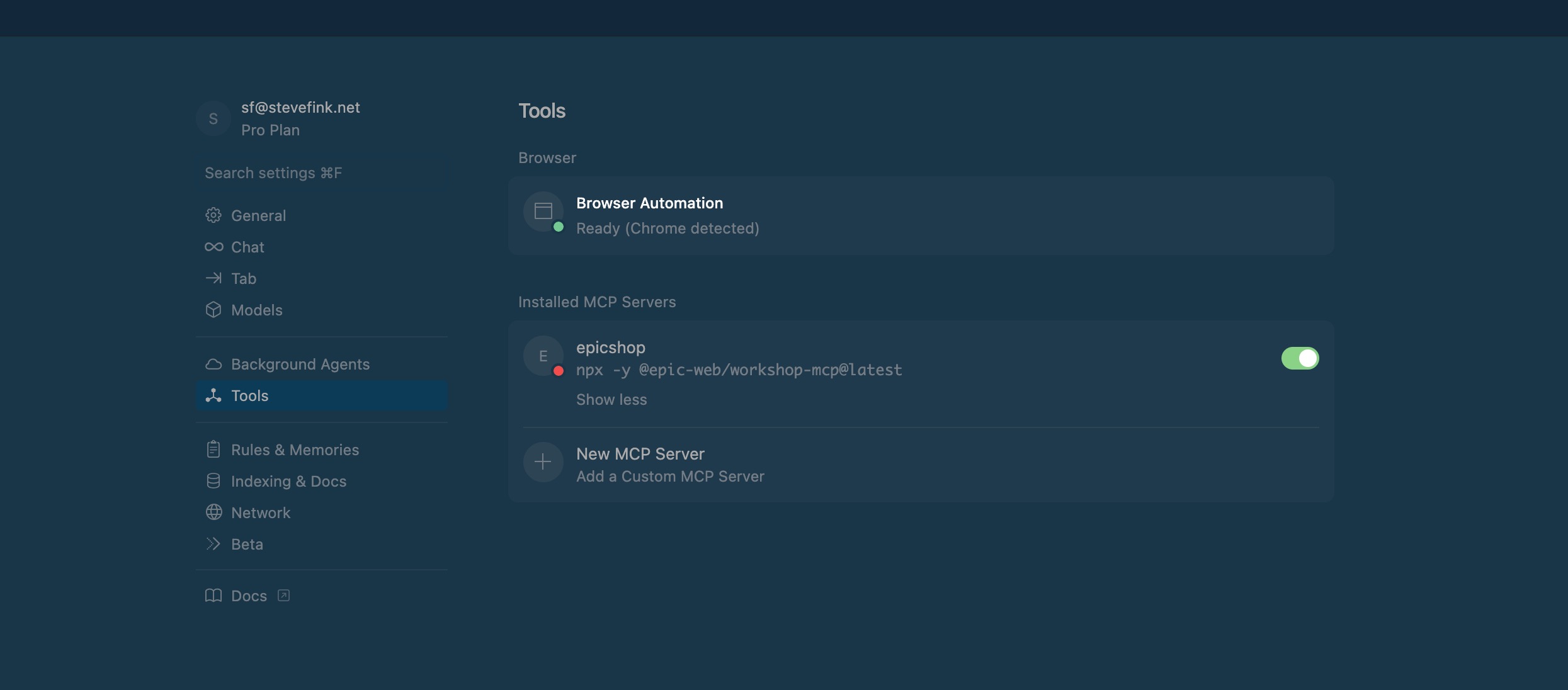Click the Background Agents cloud icon

[213, 364]
